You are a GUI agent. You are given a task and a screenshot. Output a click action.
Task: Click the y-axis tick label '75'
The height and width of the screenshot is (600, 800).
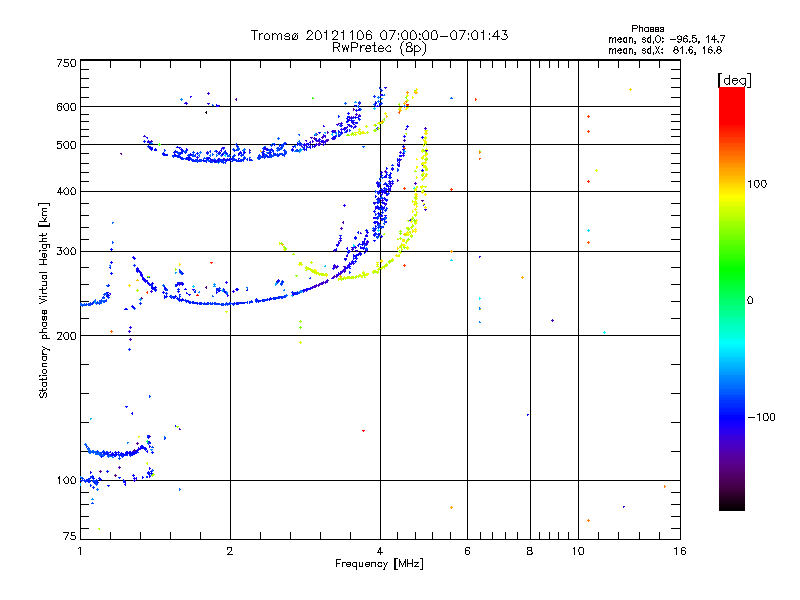tap(70, 536)
